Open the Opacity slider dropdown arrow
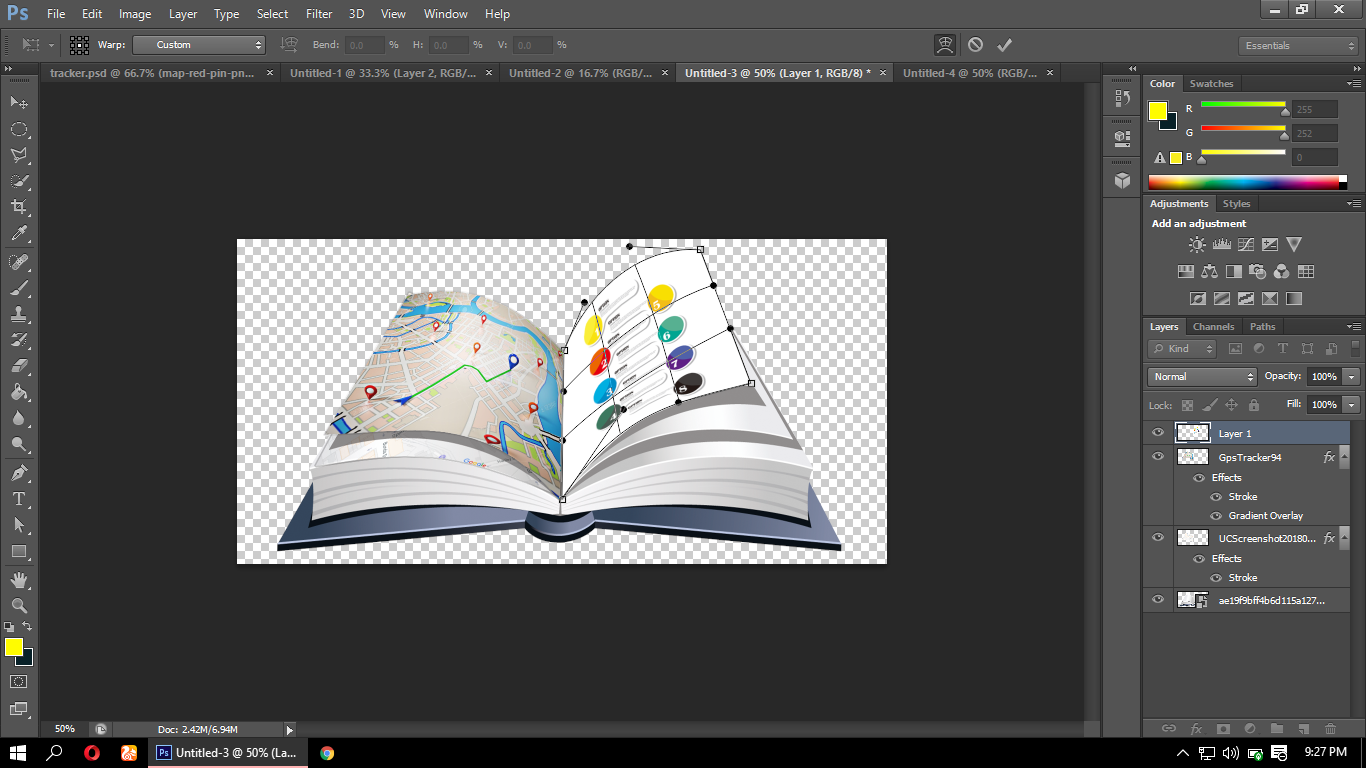The image size is (1366, 768). click(1352, 377)
